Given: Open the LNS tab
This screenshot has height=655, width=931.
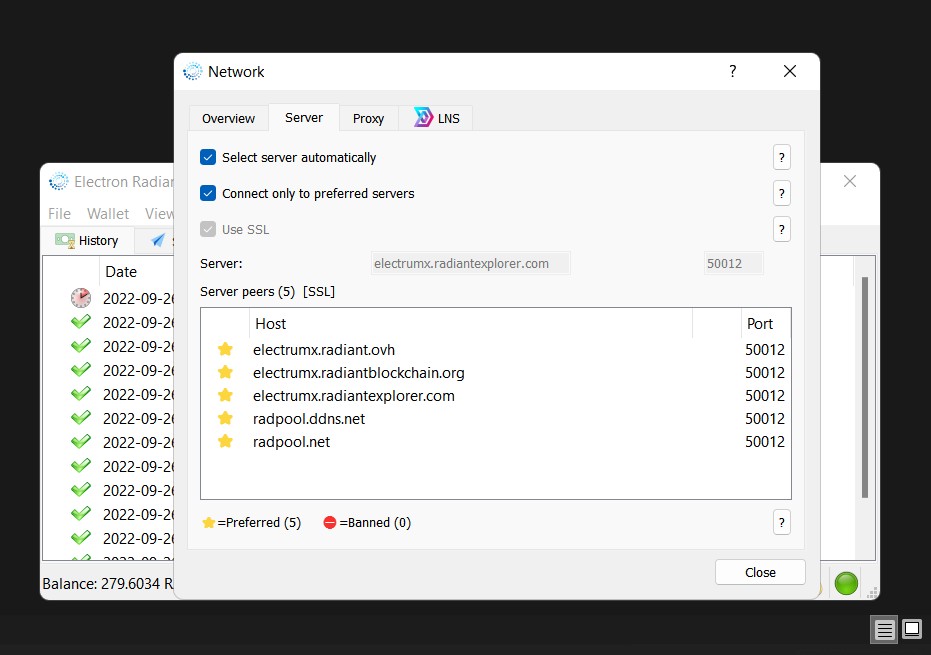Looking at the screenshot, I should [436, 118].
